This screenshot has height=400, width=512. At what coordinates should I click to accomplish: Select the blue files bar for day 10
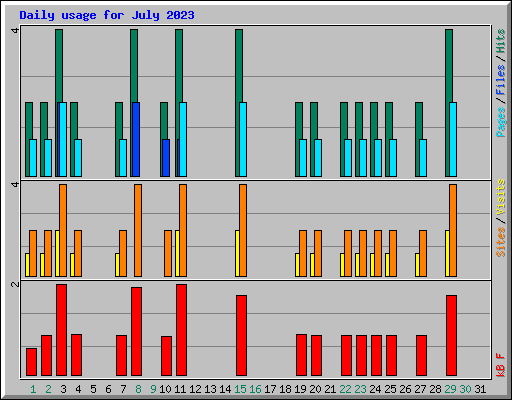coord(166,158)
